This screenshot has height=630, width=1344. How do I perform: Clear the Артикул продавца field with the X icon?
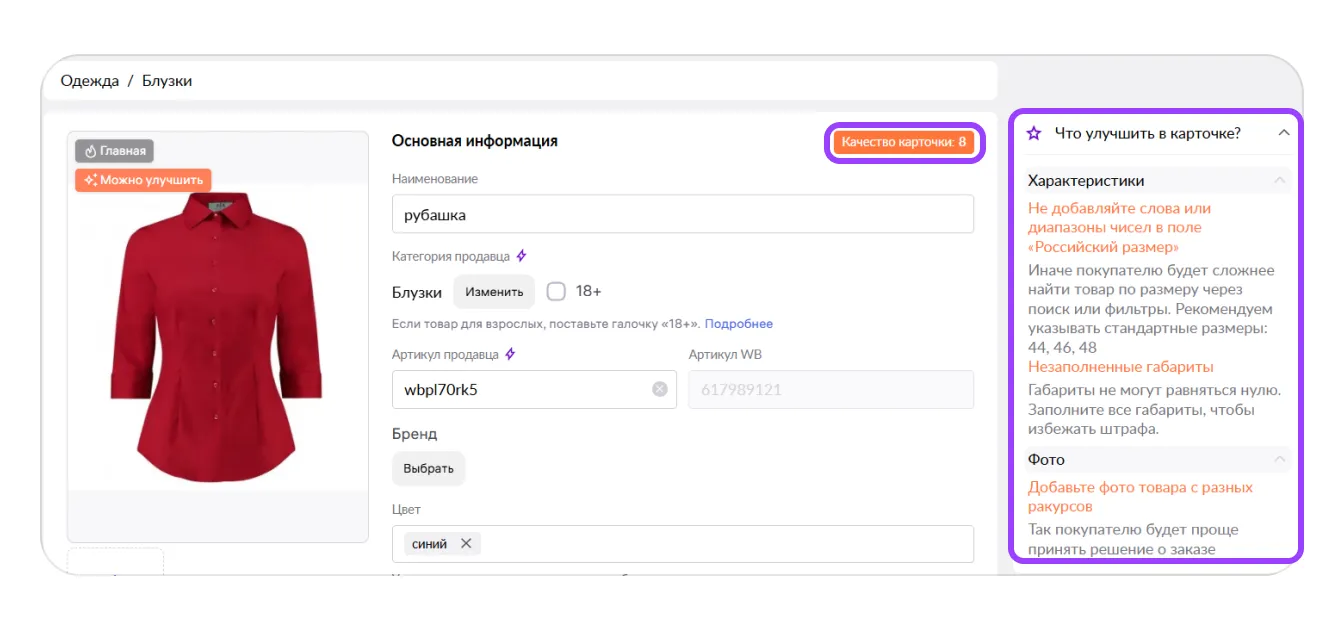coord(659,389)
